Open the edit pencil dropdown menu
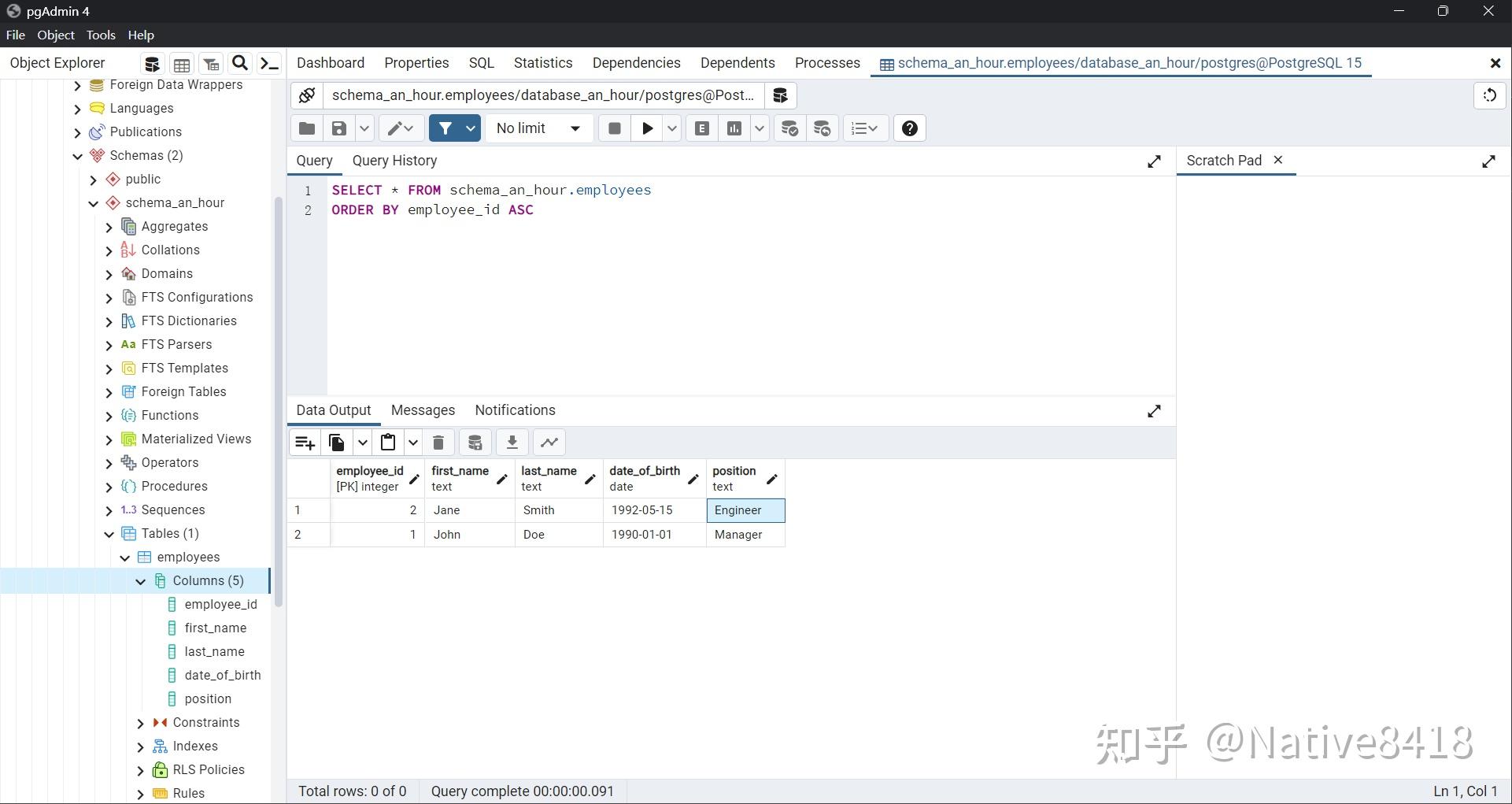 point(401,128)
